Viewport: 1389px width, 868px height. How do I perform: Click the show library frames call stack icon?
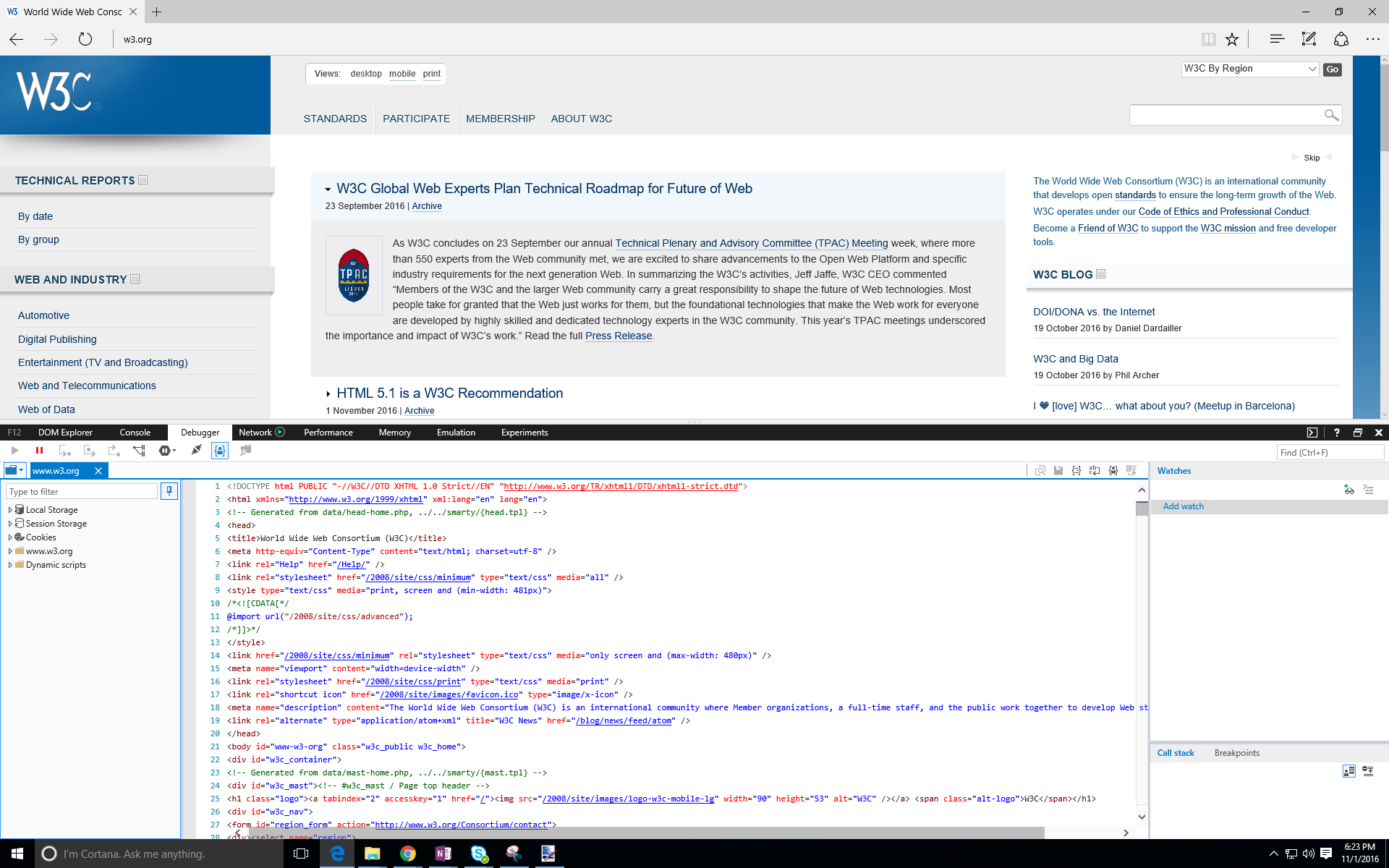point(1349,772)
